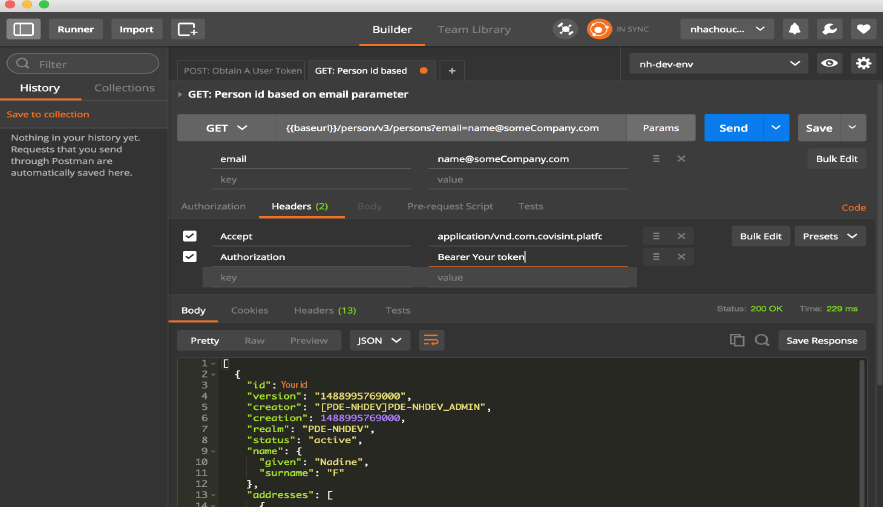Click the blue Send button
Image resolution: width=883 pixels, height=511 pixels.
click(733, 128)
